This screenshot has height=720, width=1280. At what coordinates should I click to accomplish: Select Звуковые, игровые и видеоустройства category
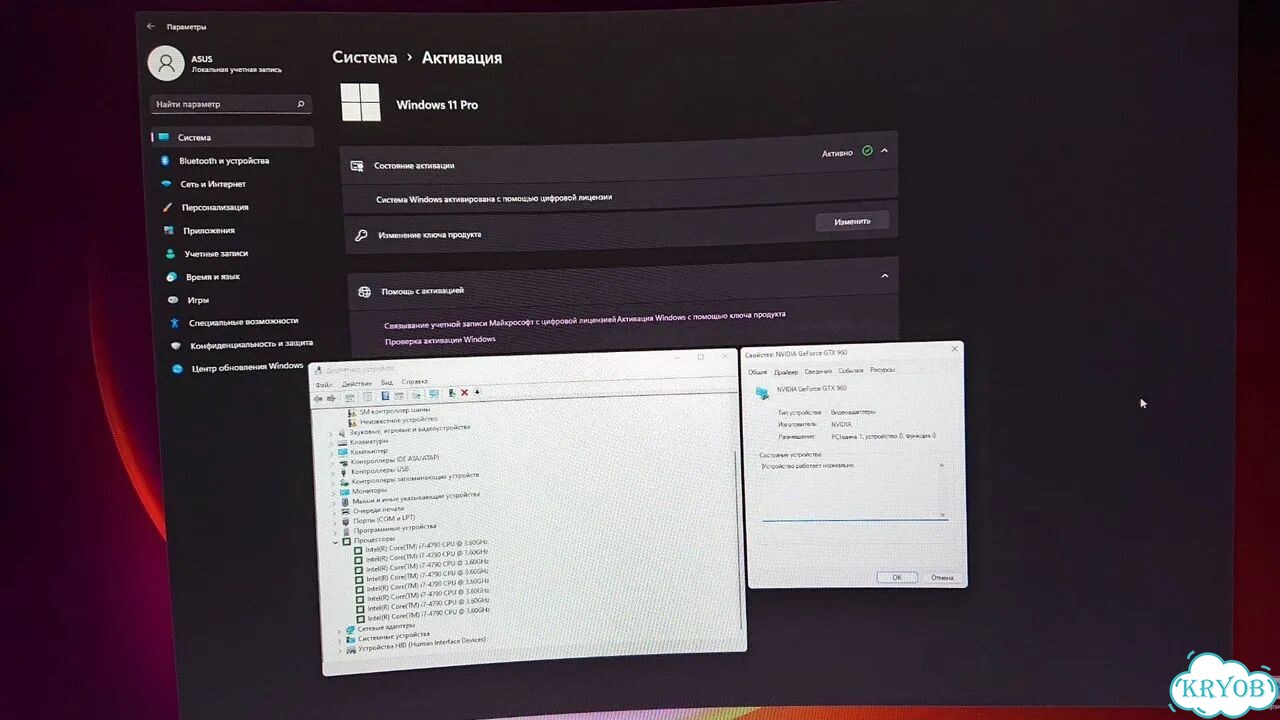tap(409, 430)
